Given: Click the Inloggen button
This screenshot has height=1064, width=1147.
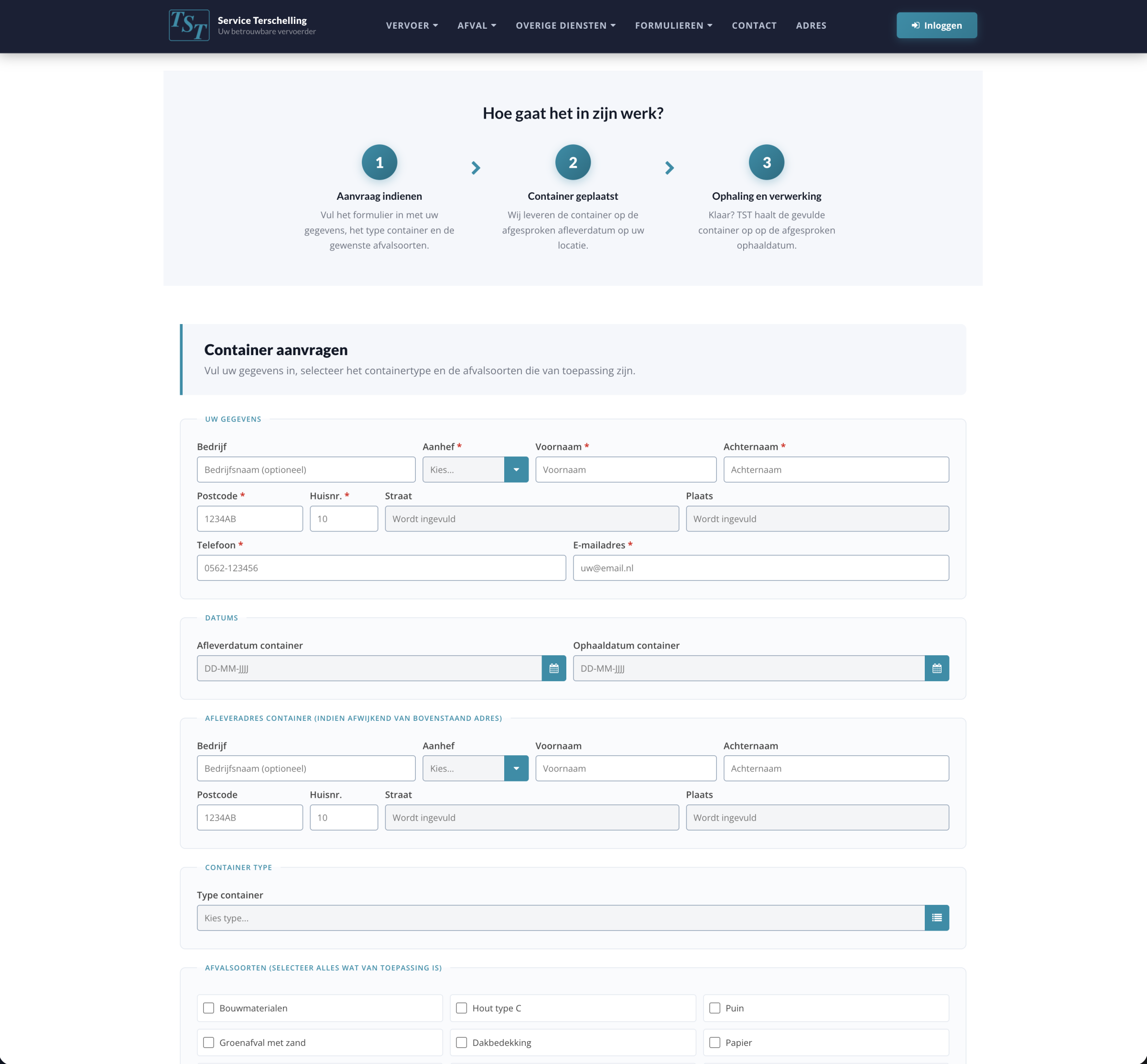Looking at the screenshot, I should click(936, 25).
